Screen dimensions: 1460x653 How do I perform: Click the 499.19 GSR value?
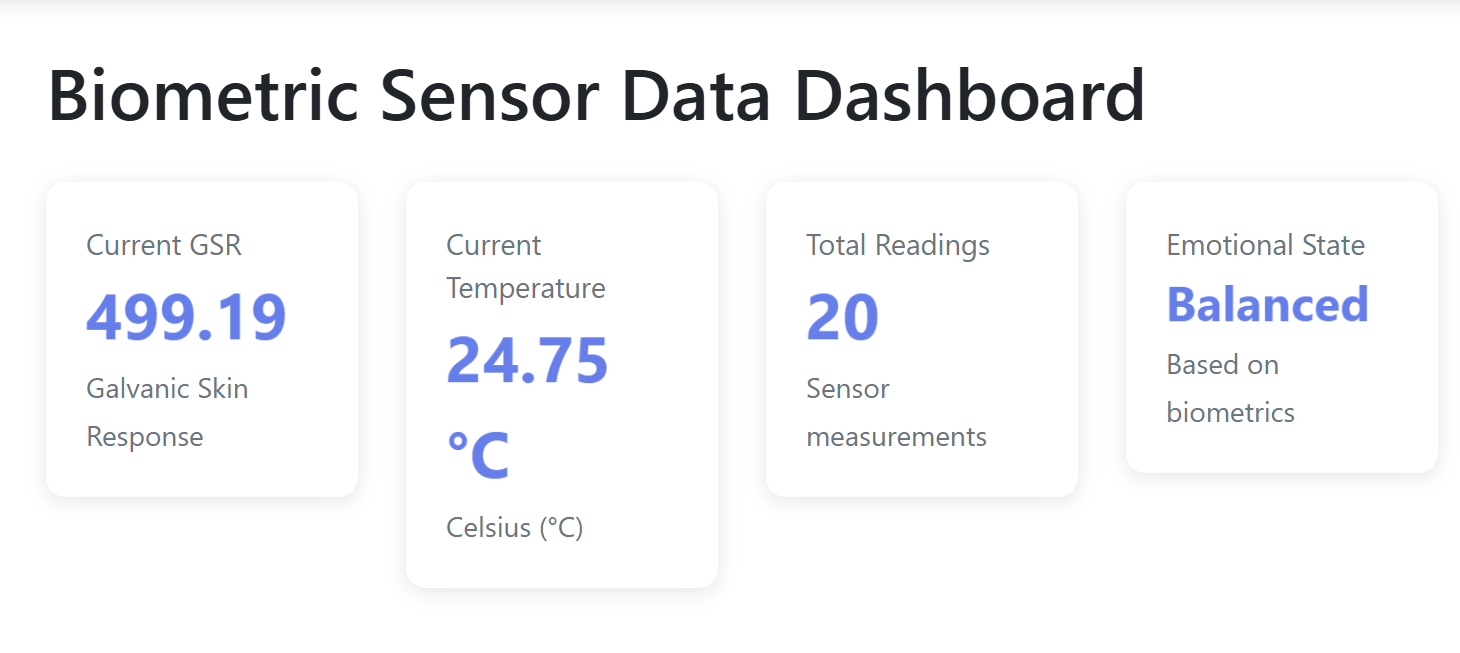pyautogui.click(x=186, y=318)
